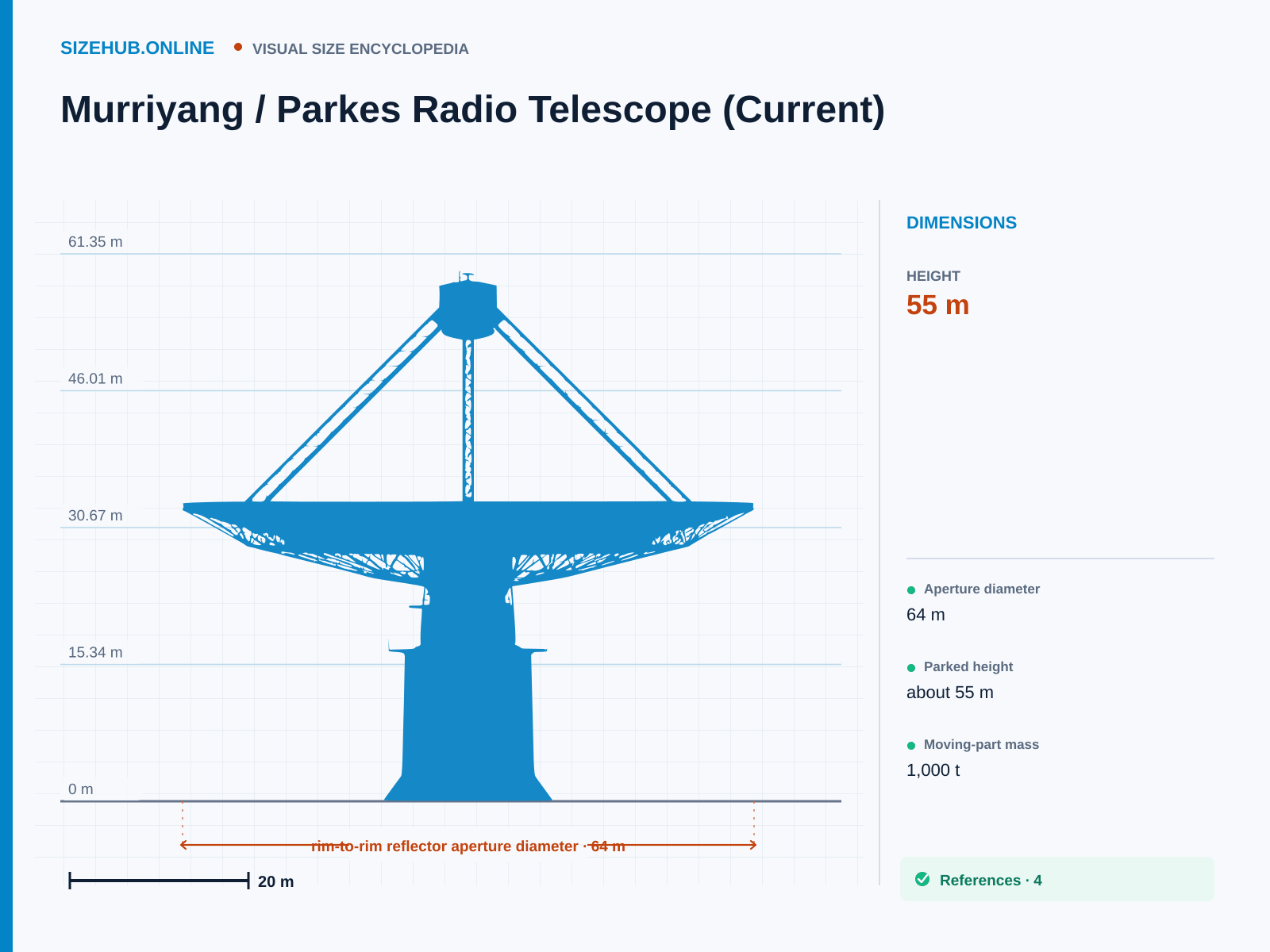Click the green dot beside Parked height
Screen dimensions: 1270x952
[911, 667]
